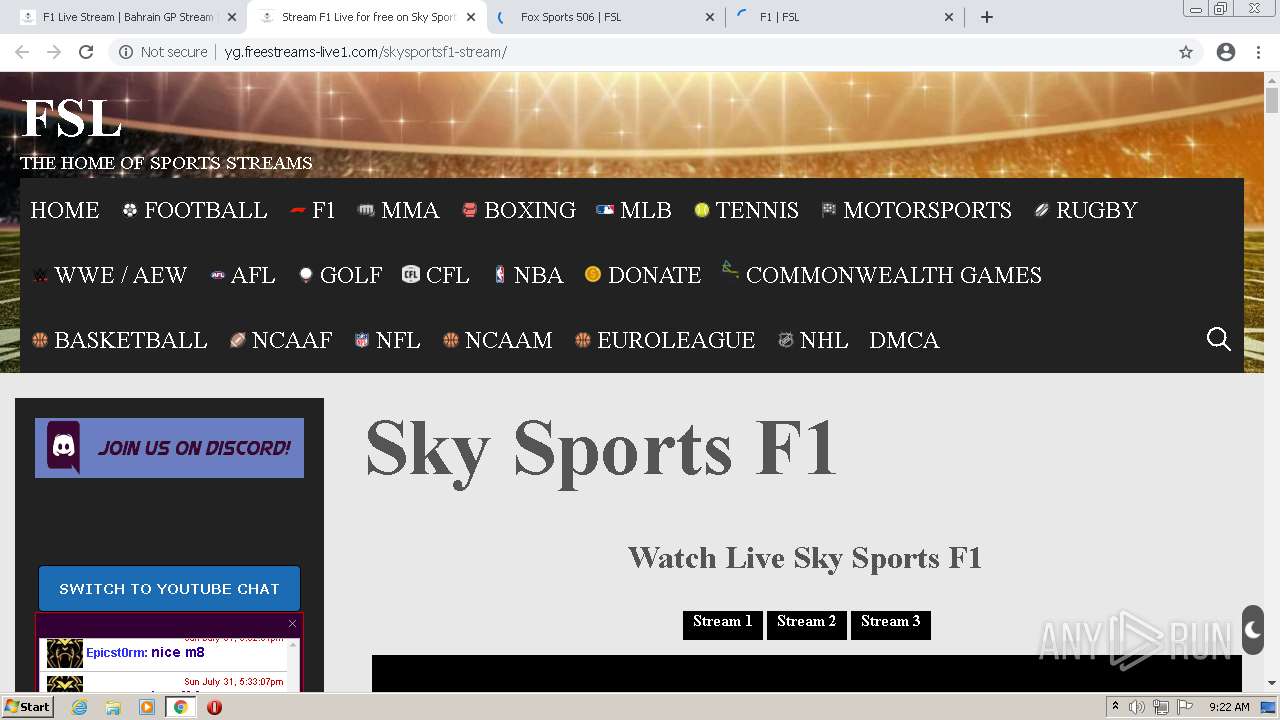
Task: Open the NBA section
Action: tap(528, 275)
